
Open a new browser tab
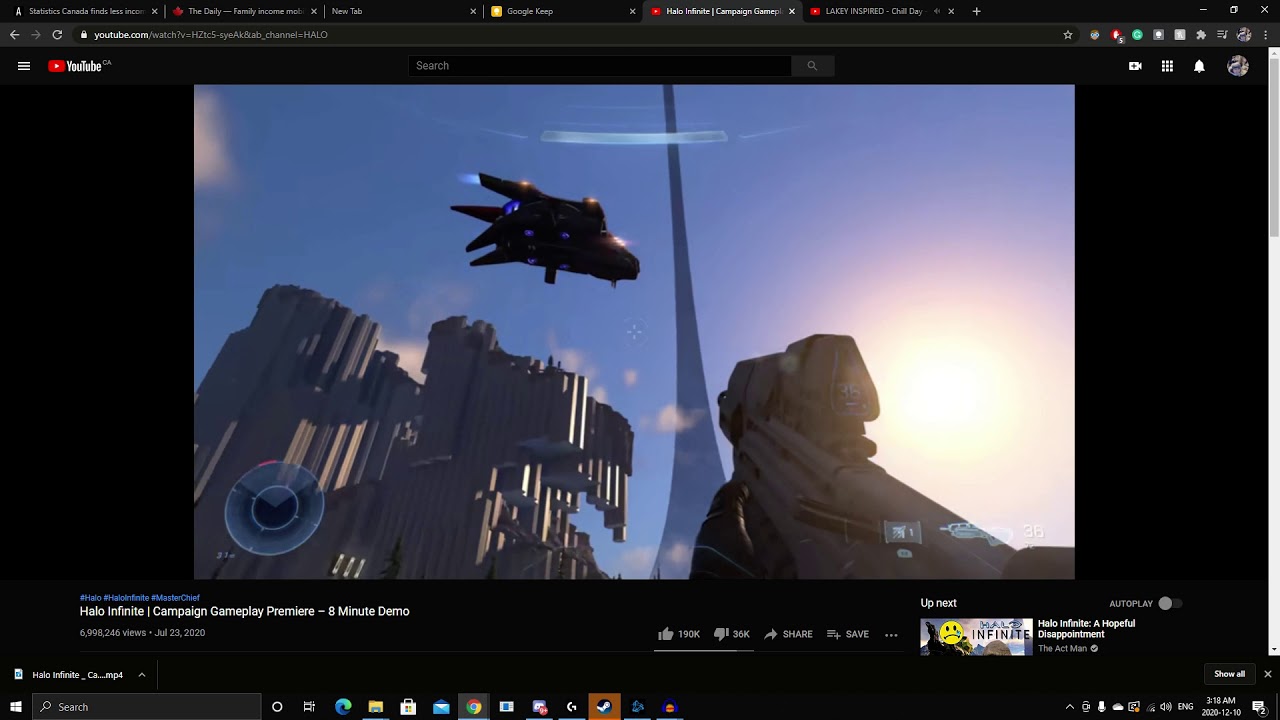[976, 11]
